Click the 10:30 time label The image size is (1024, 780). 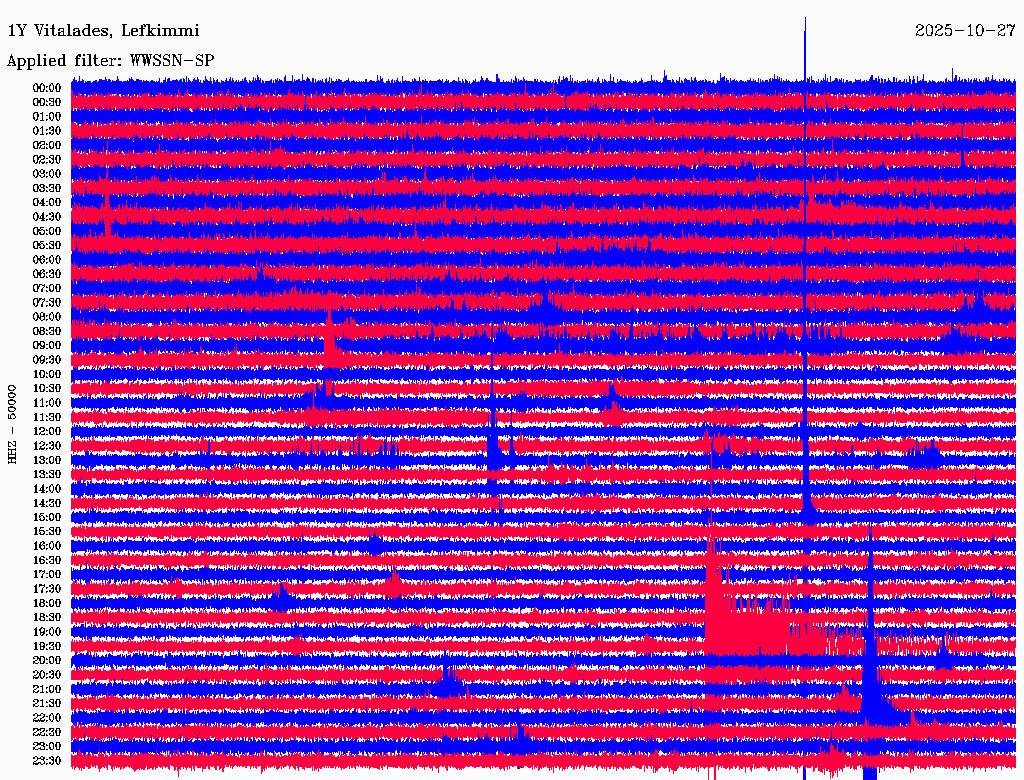tap(46, 389)
